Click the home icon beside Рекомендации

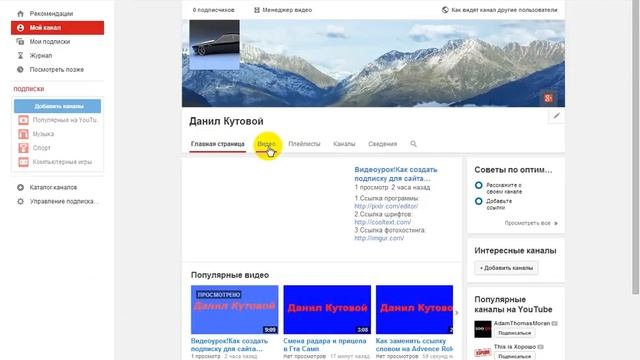20,13
